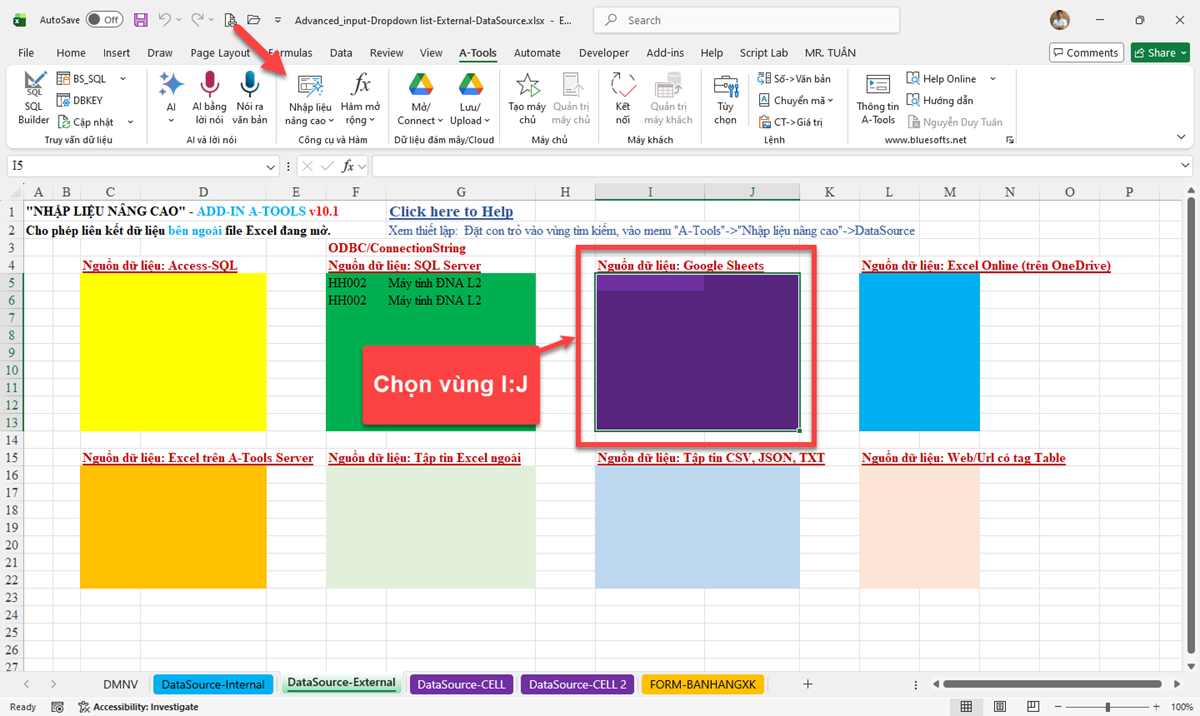Screen dimensions: 1200x716
Task: Click the Open folder icon in title bar
Action: [254, 19]
